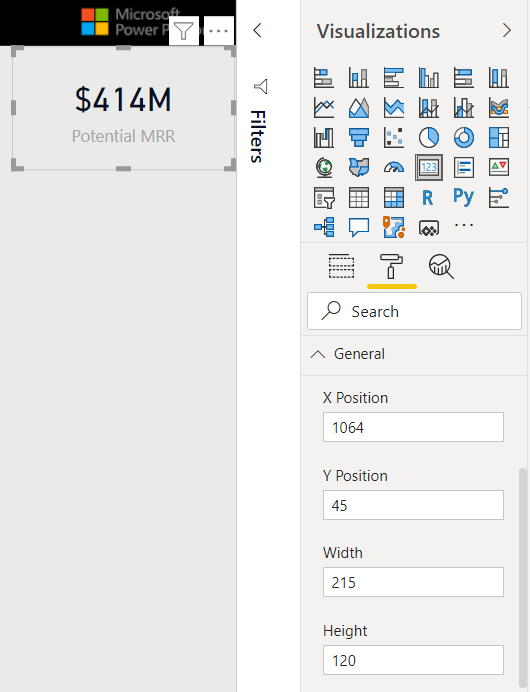This screenshot has height=692, width=530.
Task: Choose the Python visual icon
Action: coord(463,197)
